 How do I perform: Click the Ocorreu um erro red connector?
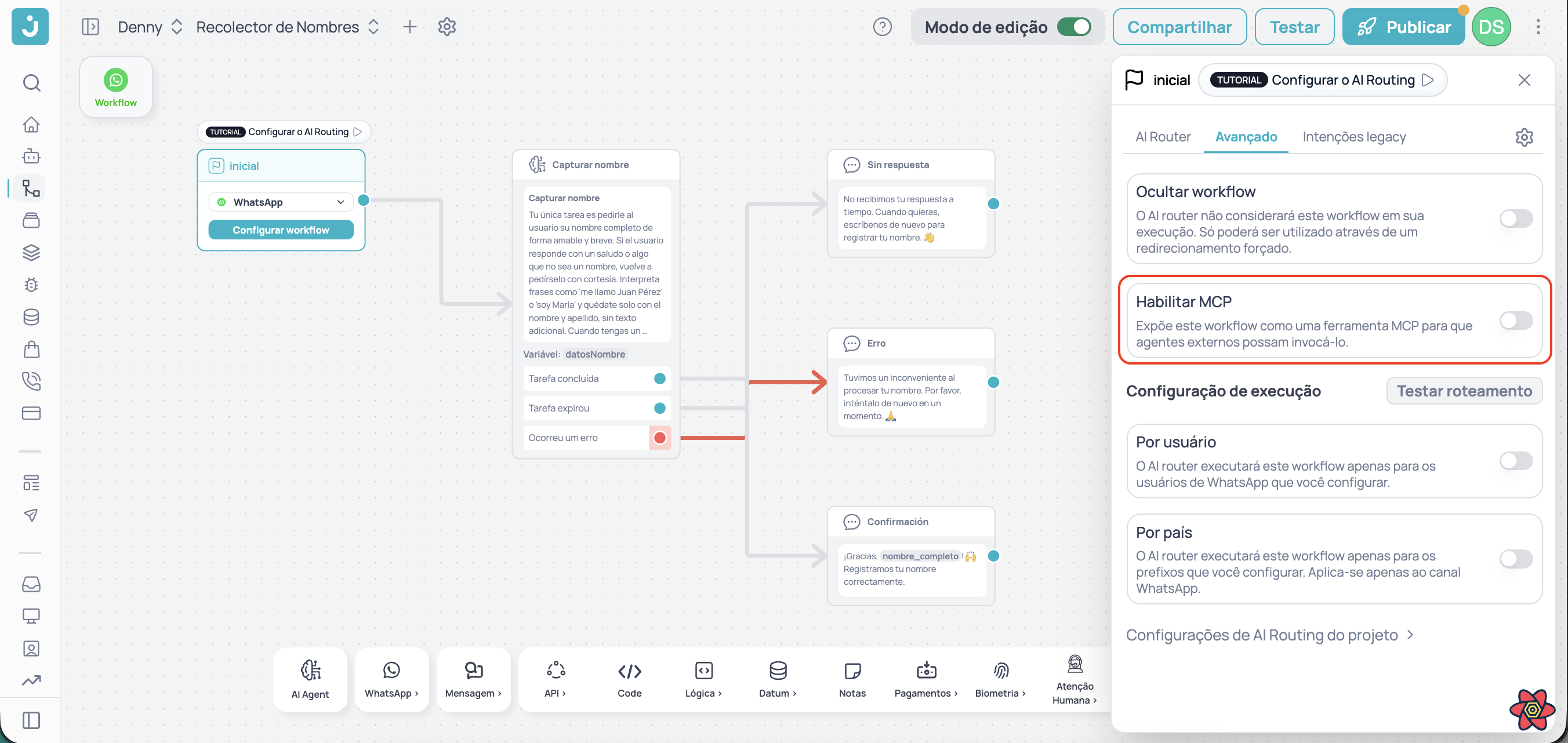click(x=659, y=438)
